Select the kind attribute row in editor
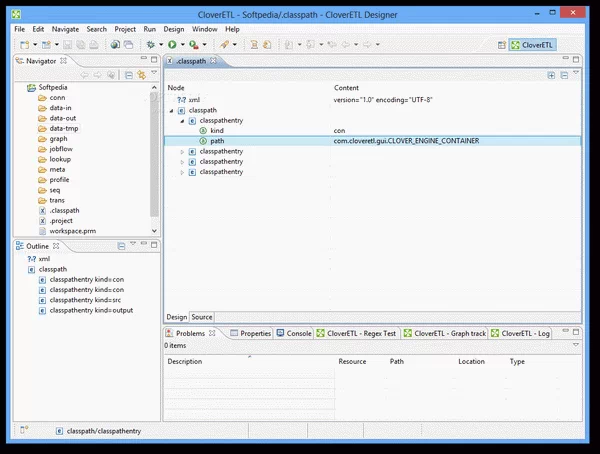 [x=372, y=131]
